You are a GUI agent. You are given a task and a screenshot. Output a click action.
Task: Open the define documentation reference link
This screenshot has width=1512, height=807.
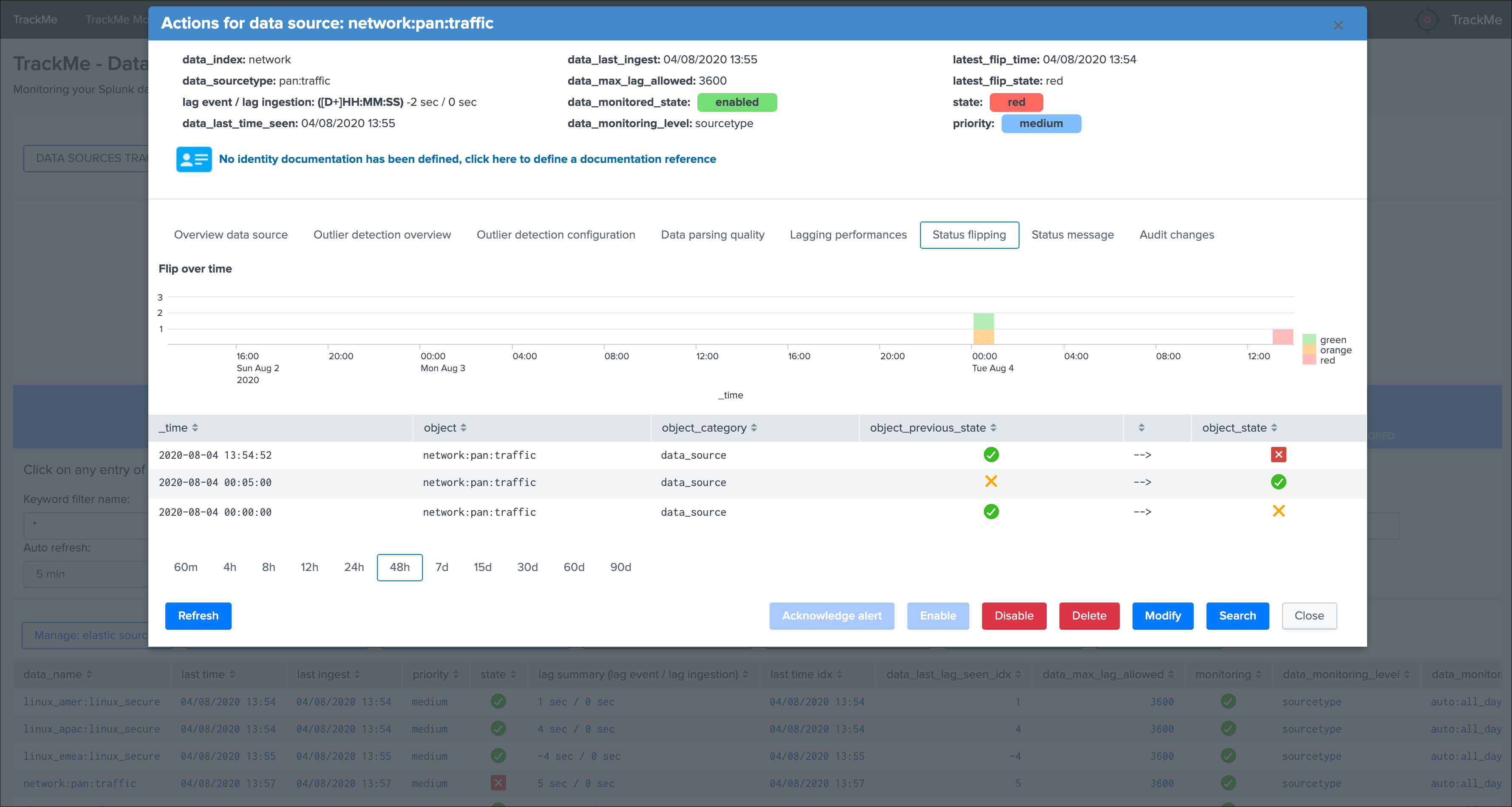pos(467,159)
